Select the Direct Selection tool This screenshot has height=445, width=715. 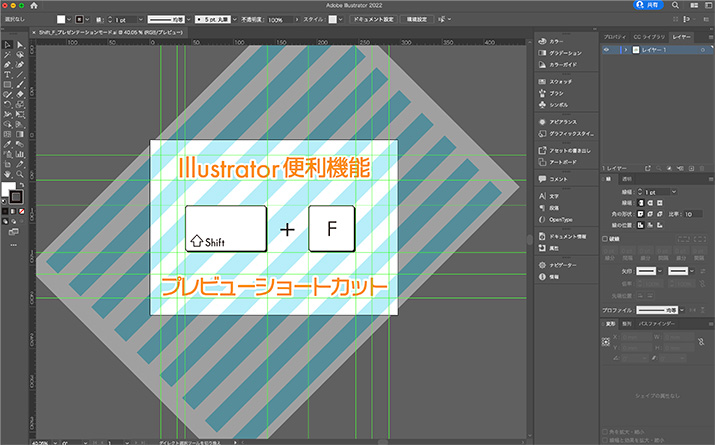[20, 45]
